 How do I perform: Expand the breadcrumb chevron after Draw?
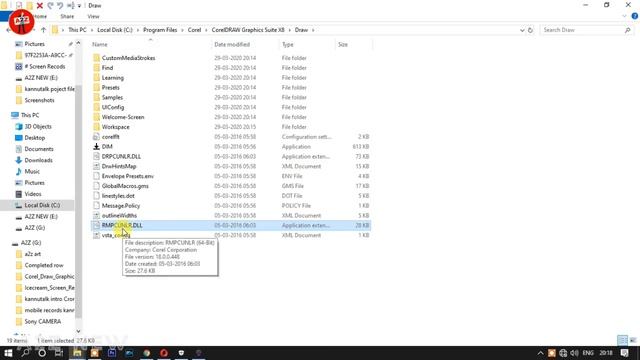pos(313,30)
